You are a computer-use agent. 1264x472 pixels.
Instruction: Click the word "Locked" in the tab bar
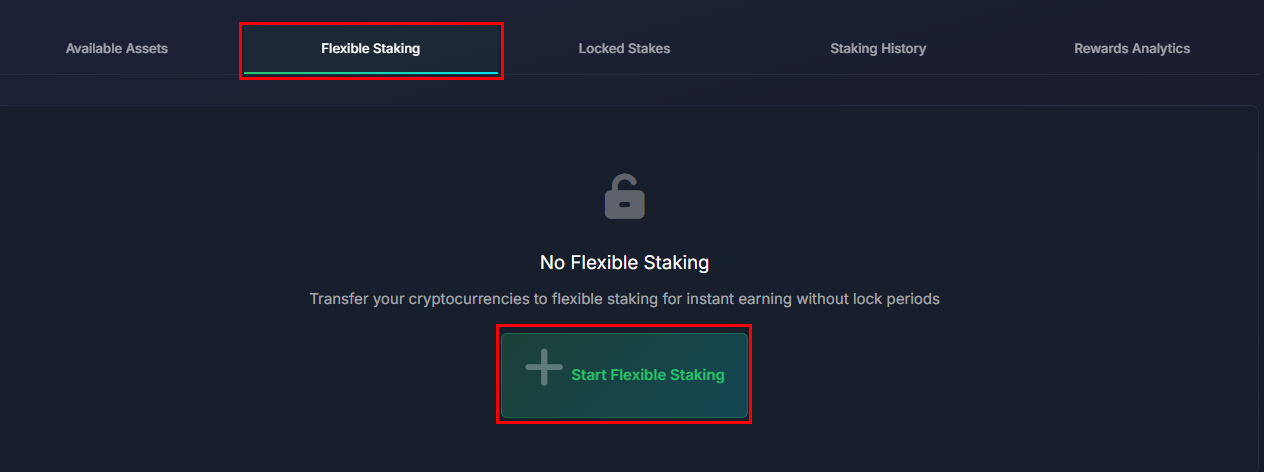tap(601, 48)
